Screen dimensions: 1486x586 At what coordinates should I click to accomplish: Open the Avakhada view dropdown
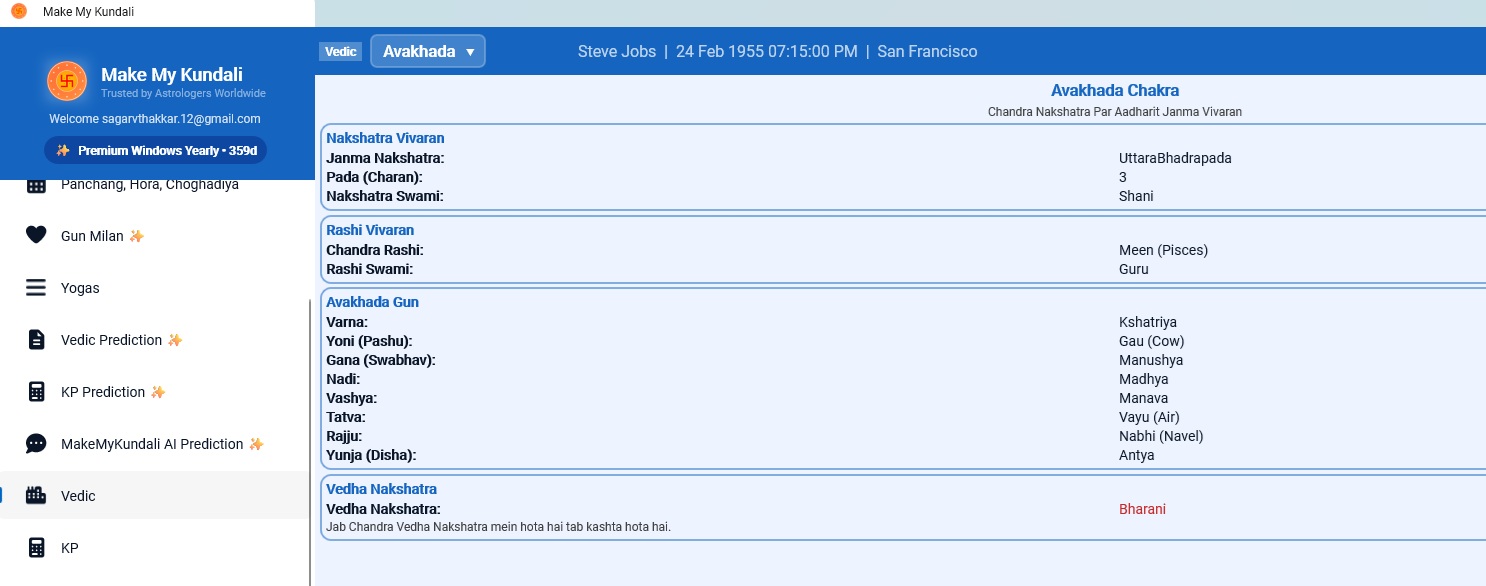coord(428,51)
